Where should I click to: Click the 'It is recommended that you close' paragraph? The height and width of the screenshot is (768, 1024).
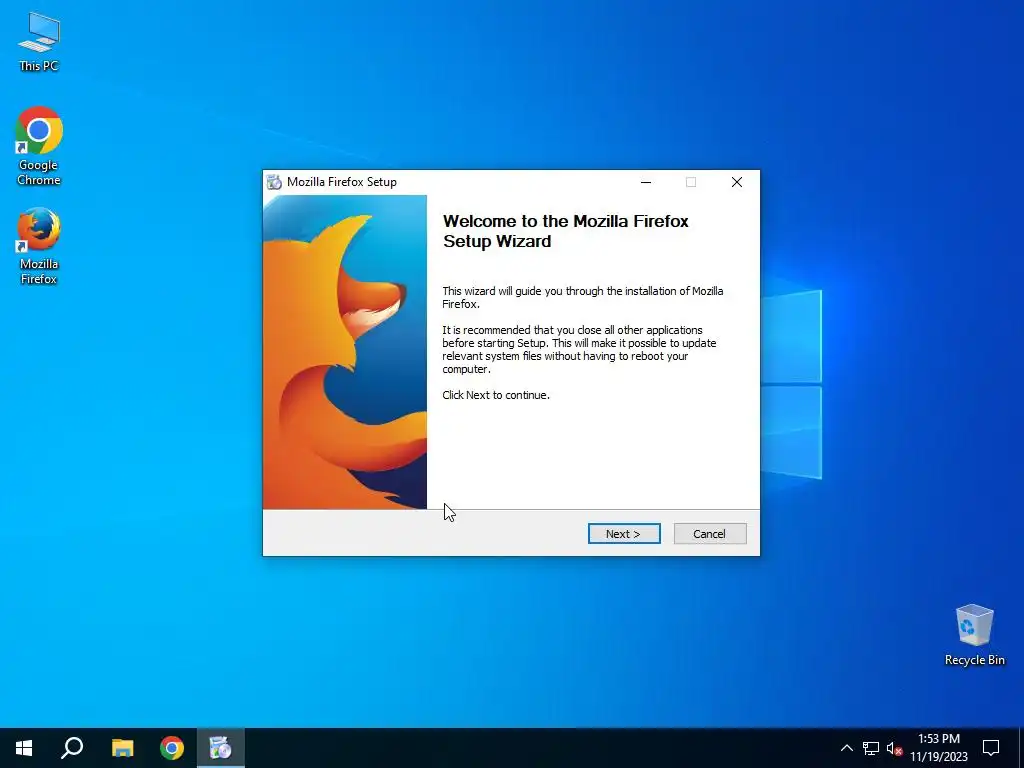click(579, 349)
